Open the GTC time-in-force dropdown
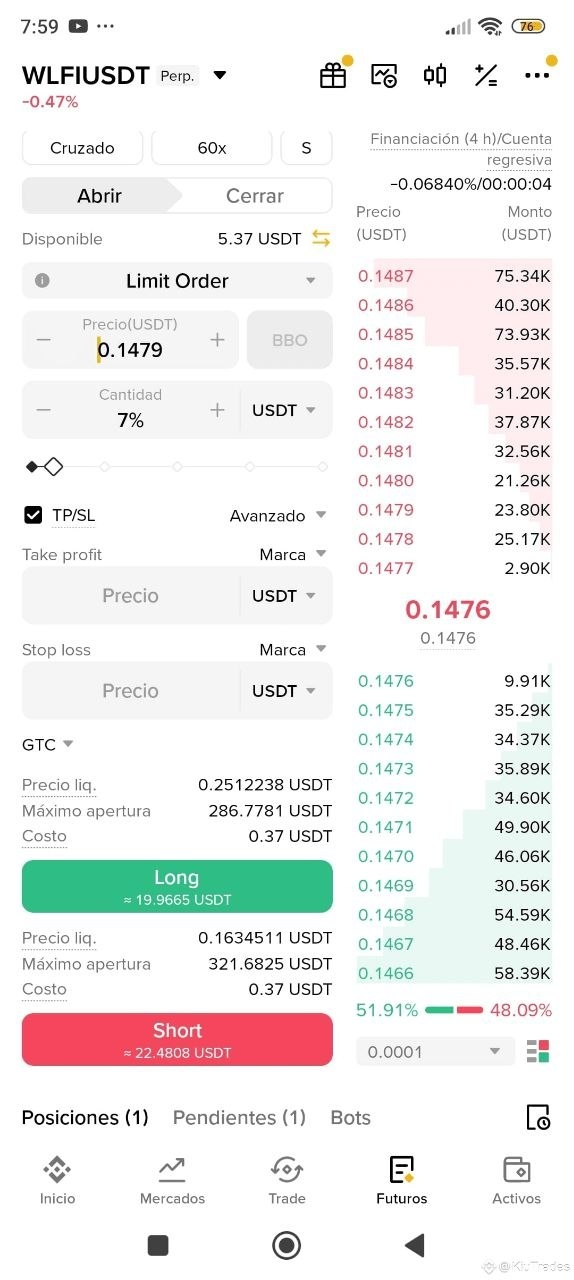This screenshot has height=1280, width=574. point(48,744)
